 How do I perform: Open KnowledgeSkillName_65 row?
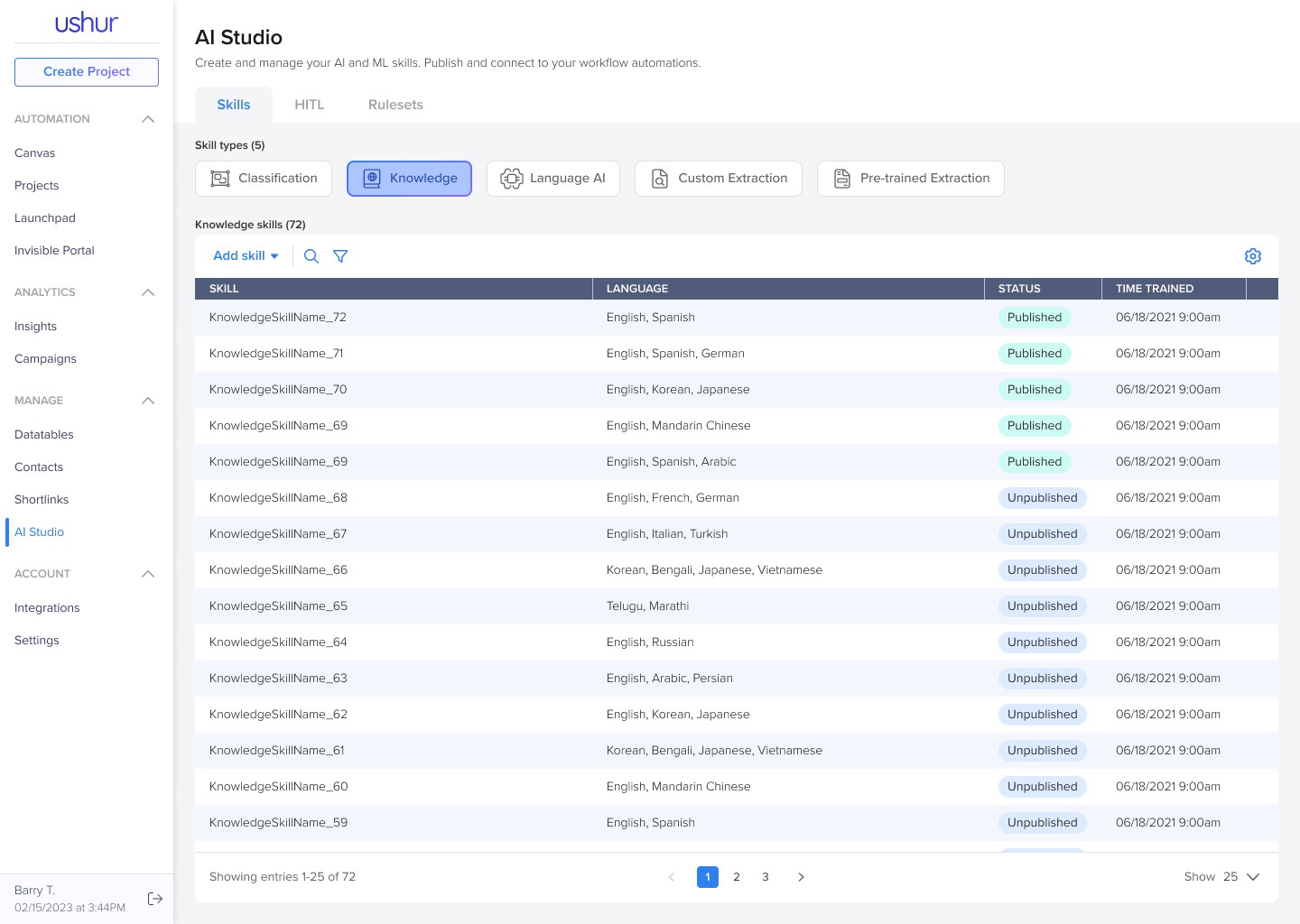click(737, 606)
